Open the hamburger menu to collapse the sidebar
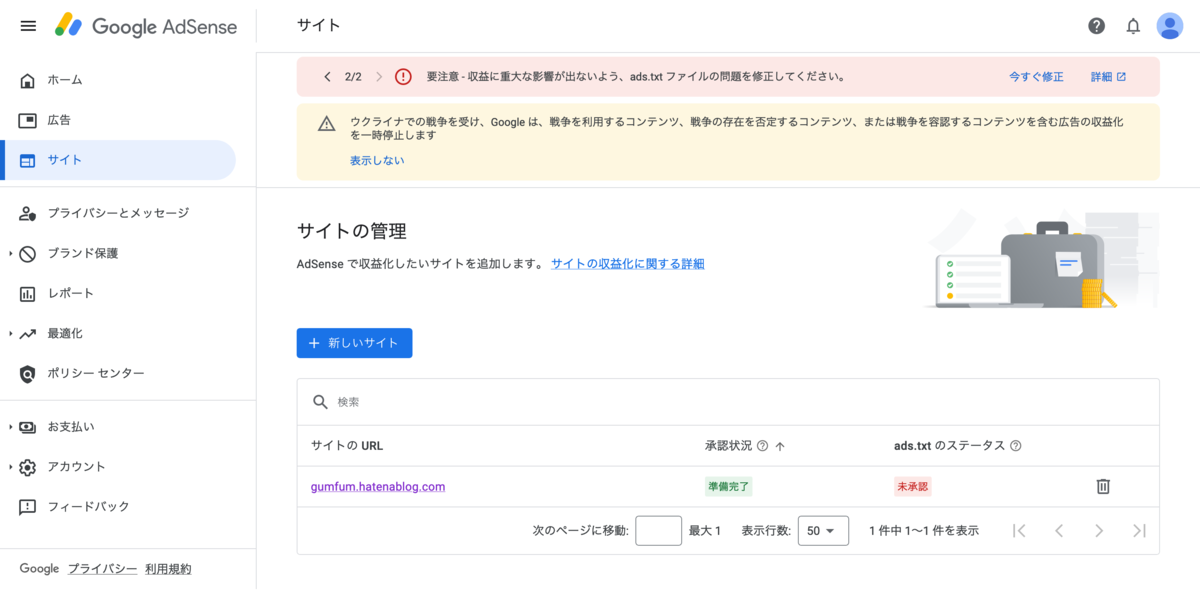 28,26
